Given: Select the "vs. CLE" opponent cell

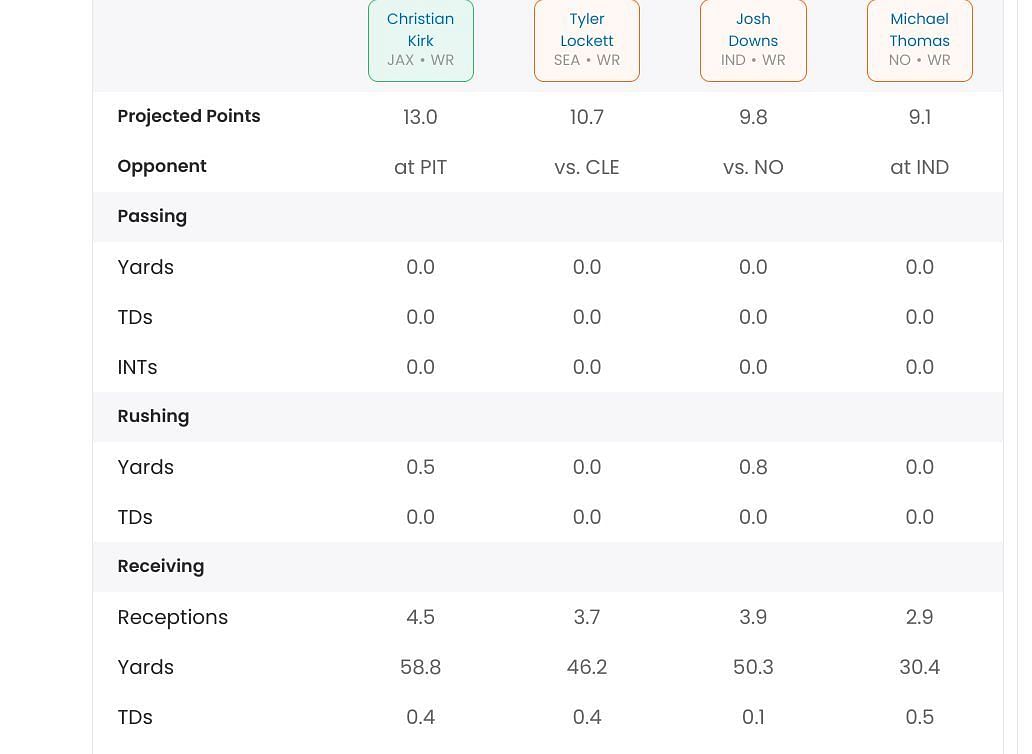Looking at the screenshot, I should tap(587, 167).
